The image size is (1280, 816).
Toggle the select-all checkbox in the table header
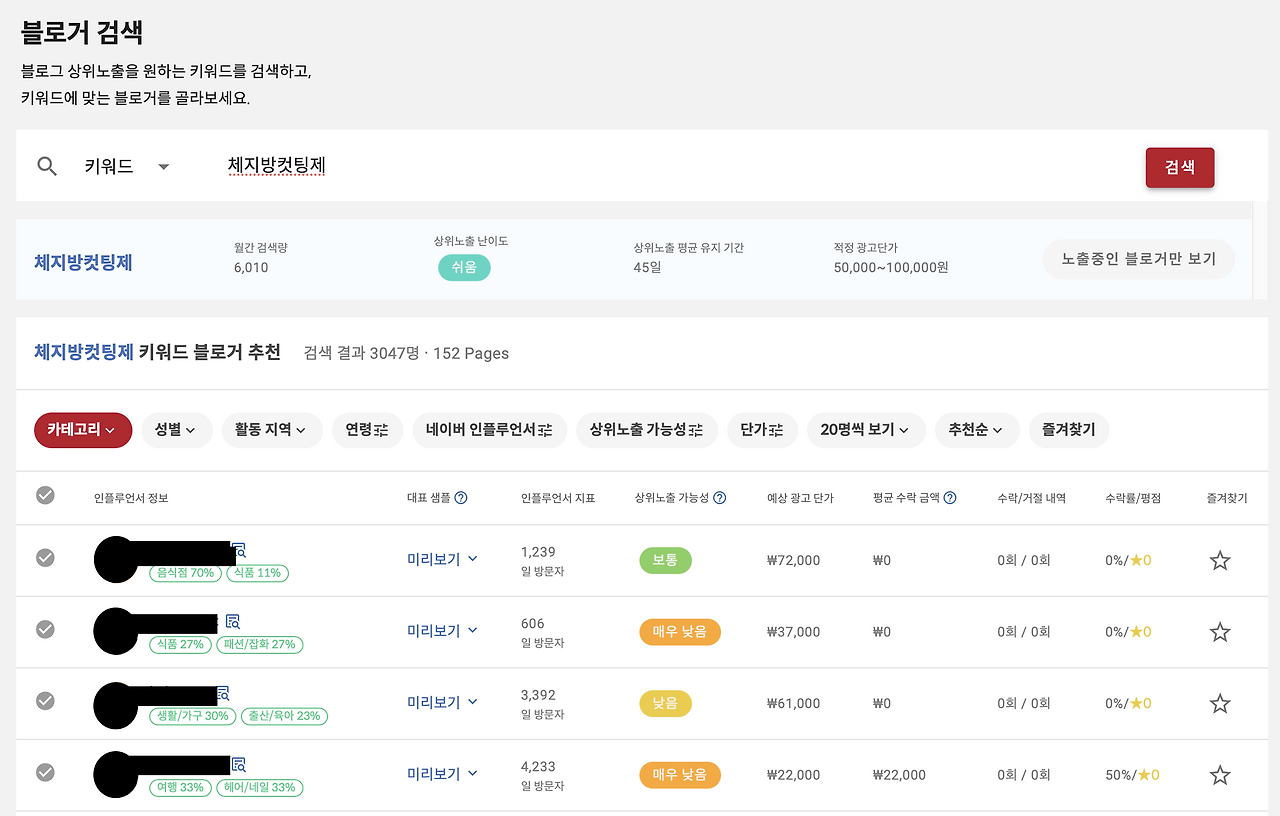(45, 495)
